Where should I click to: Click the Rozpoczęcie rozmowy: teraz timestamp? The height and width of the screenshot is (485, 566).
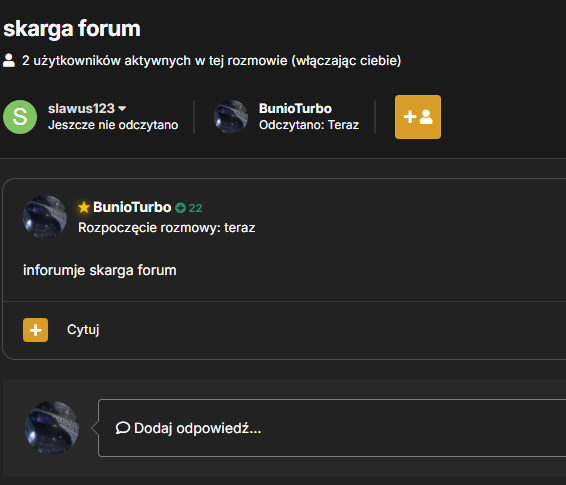tap(166, 228)
